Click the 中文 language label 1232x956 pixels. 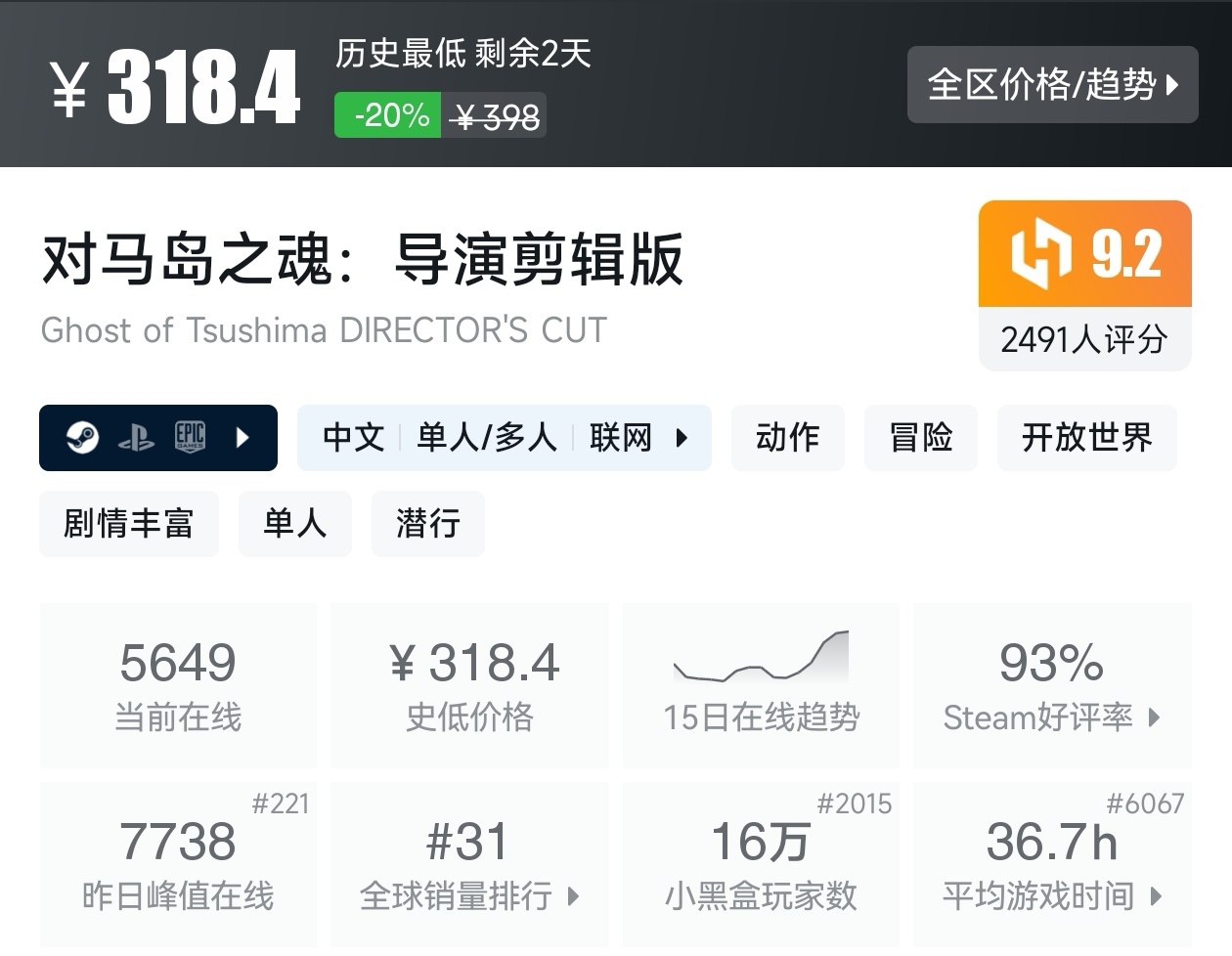point(354,437)
